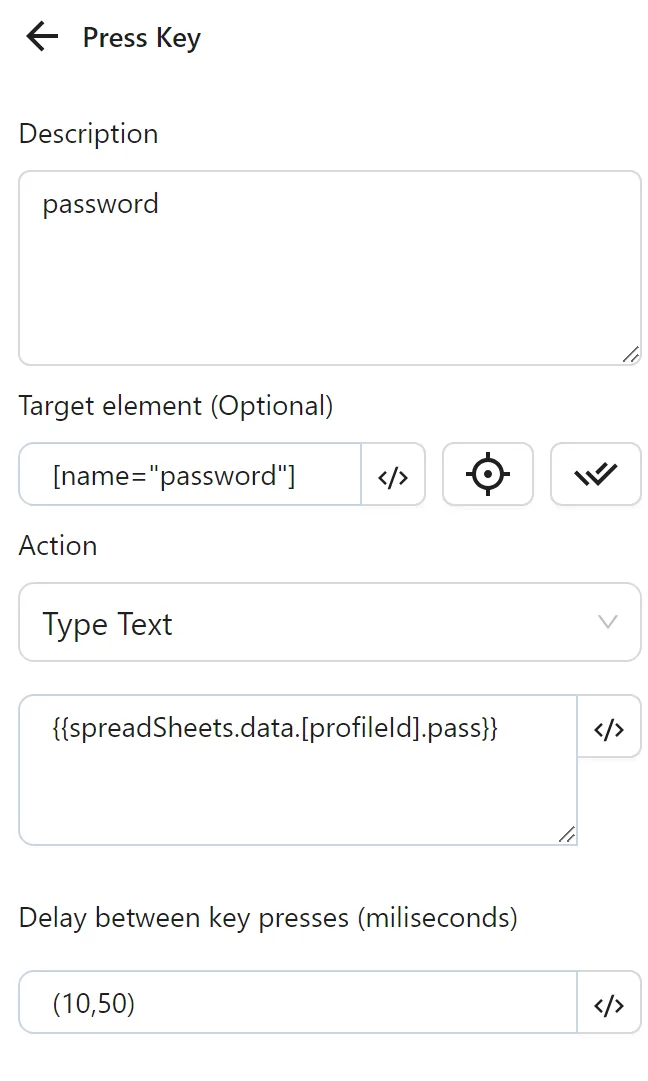Click the Action section label
648x1081 pixels.
point(58,546)
